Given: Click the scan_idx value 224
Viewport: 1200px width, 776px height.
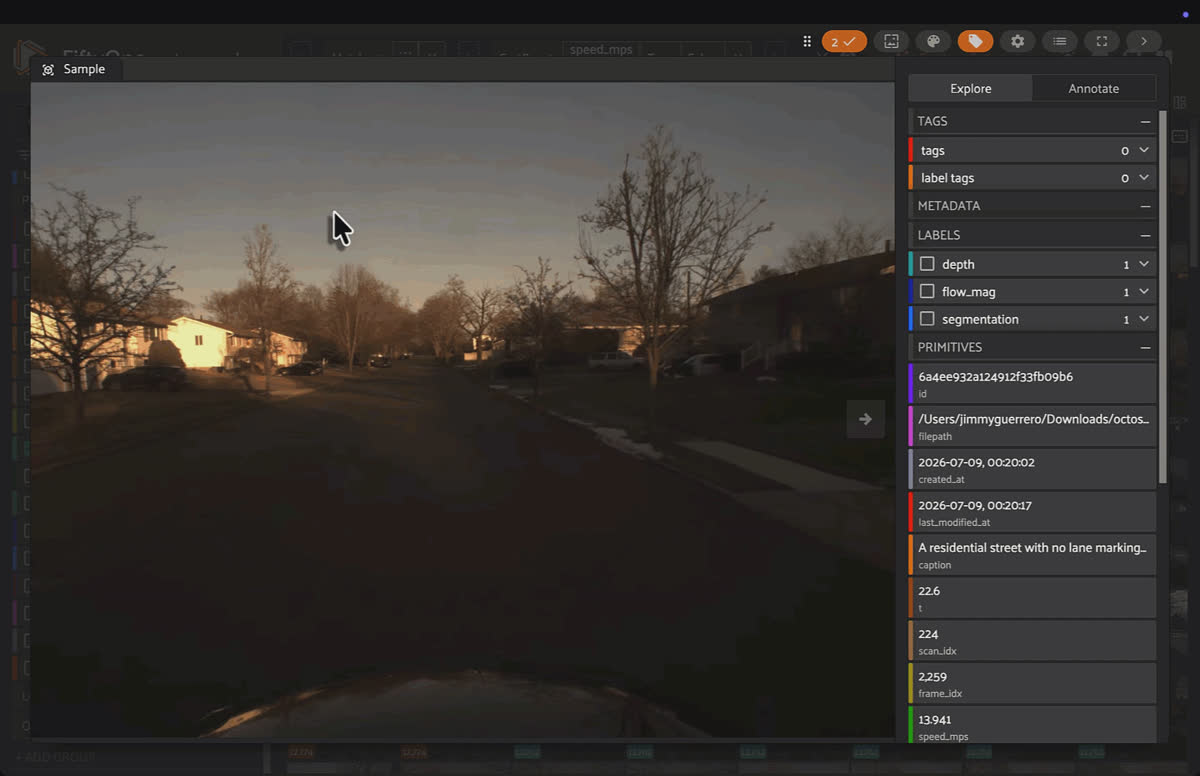Looking at the screenshot, I should (x=928, y=634).
